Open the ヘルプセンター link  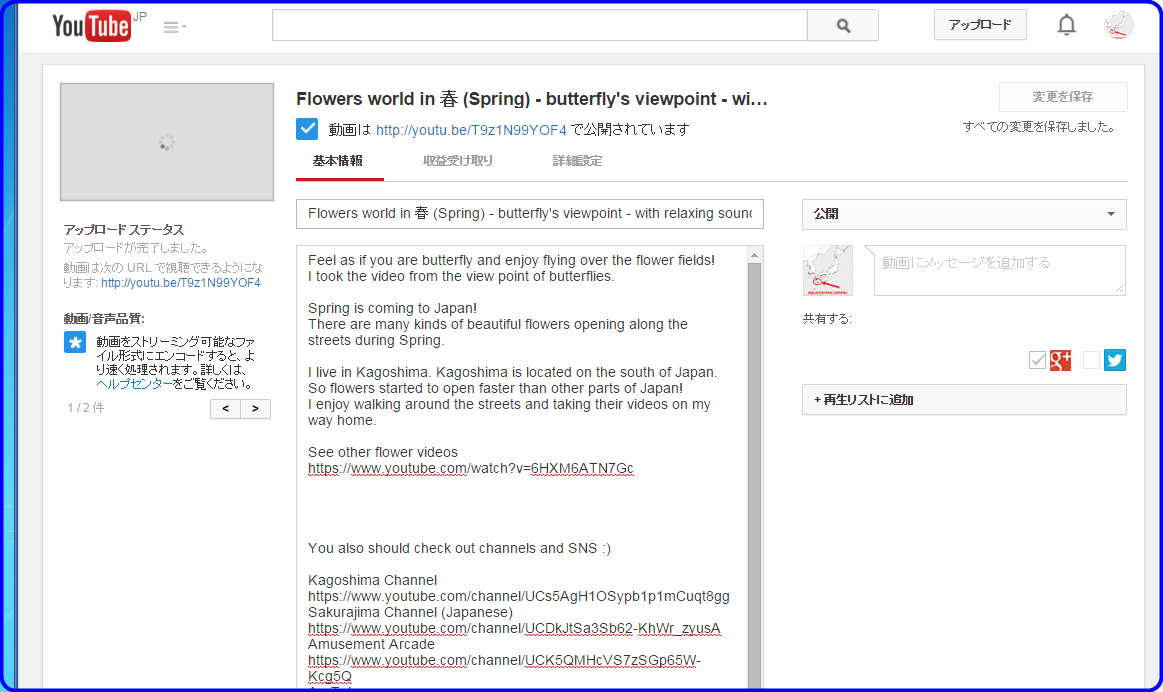134,383
